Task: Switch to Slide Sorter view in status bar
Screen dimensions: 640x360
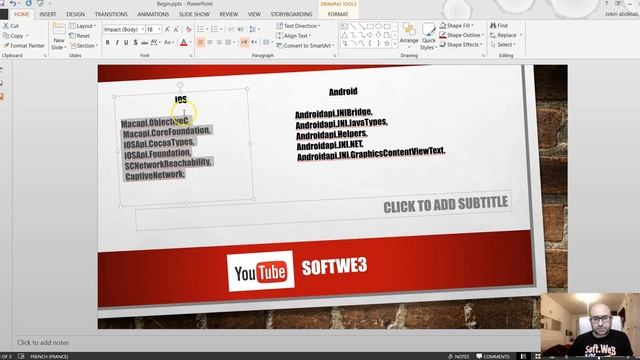Action: [538, 356]
